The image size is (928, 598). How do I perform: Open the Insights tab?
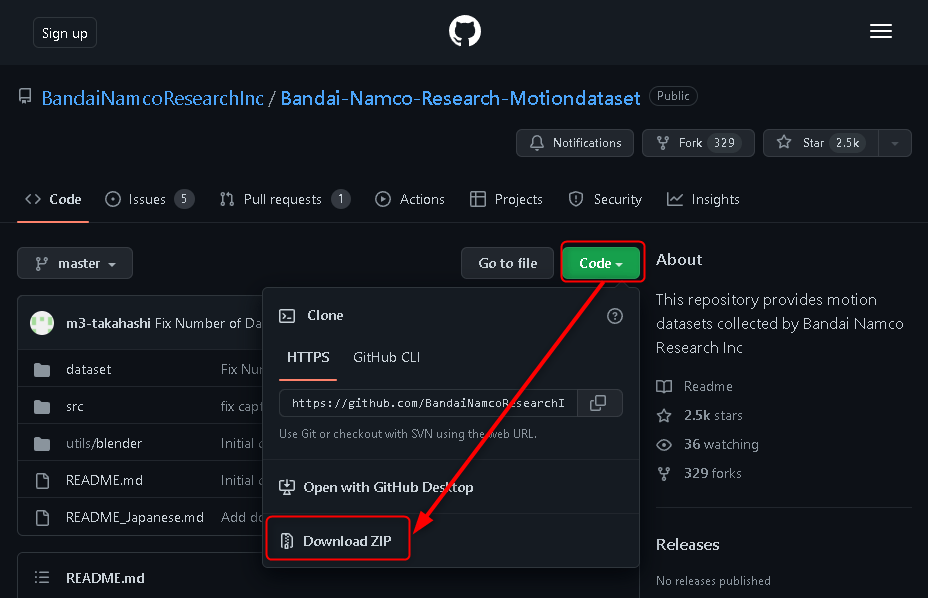tap(703, 200)
